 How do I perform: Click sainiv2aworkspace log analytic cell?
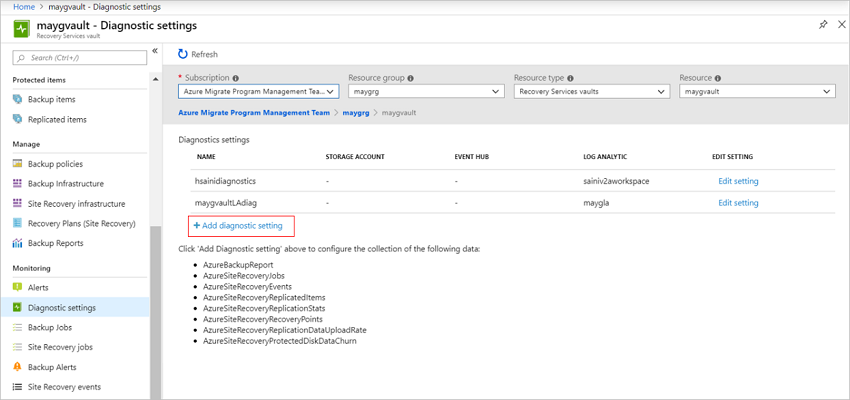[615, 181]
